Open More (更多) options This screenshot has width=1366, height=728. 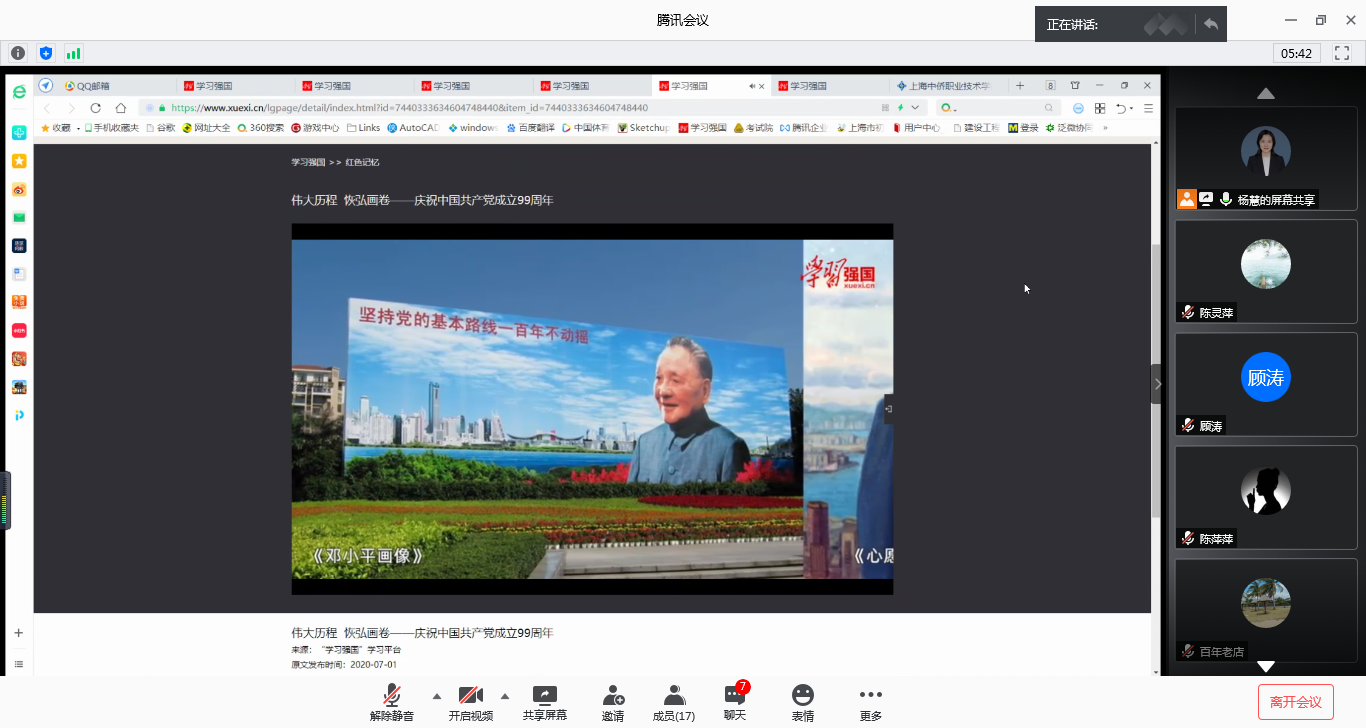[x=870, y=702]
